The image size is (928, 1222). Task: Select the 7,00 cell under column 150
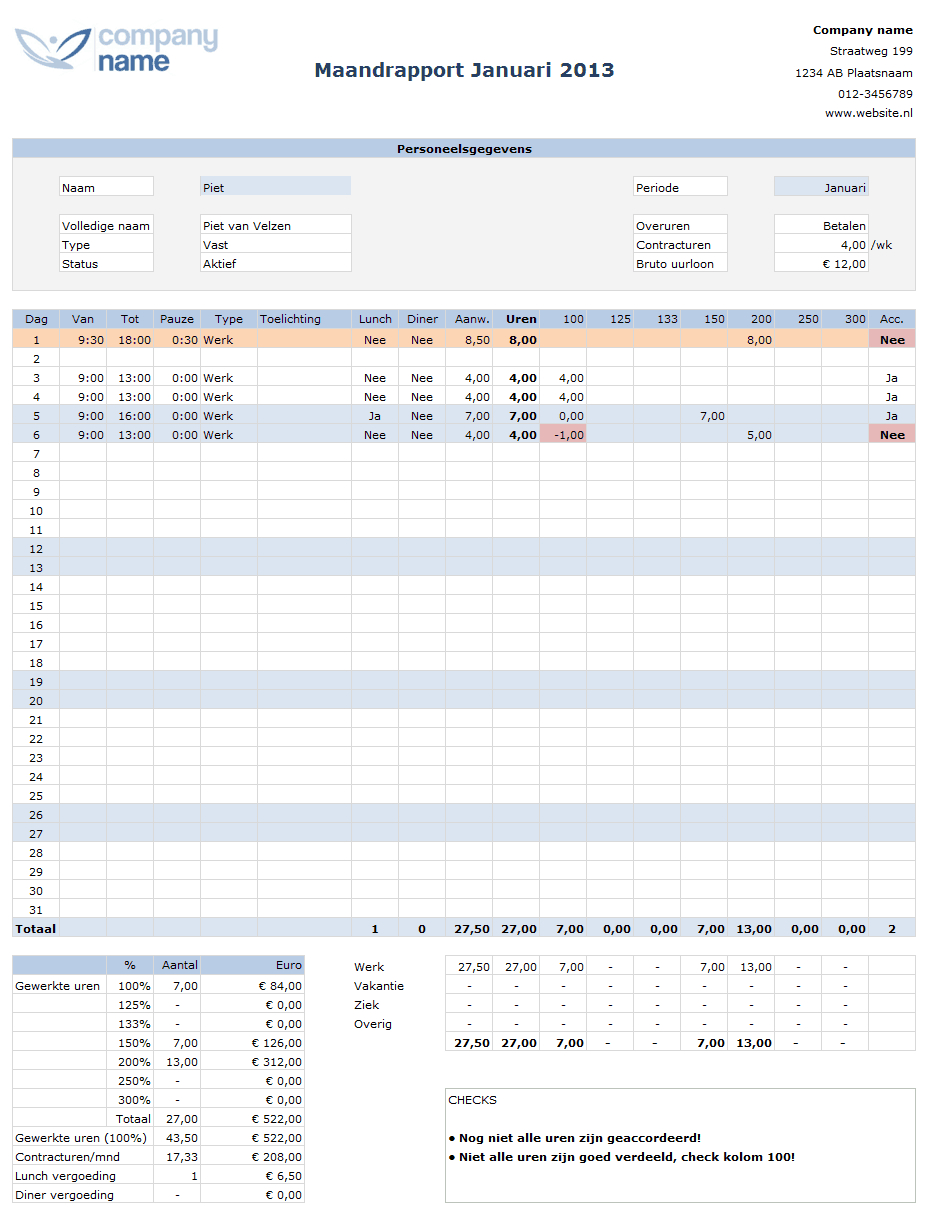point(704,415)
